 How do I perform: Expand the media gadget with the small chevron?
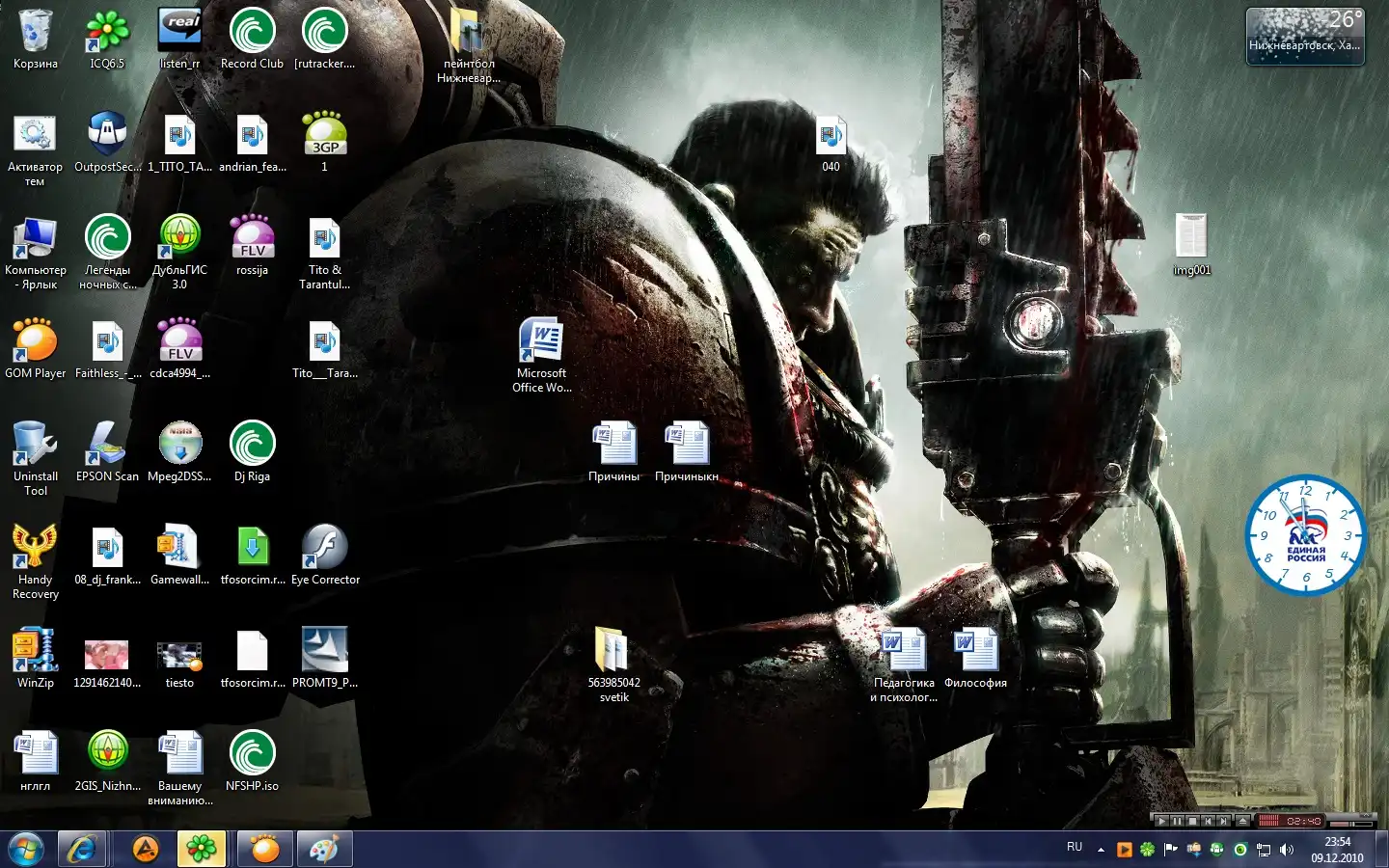(1366, 815)
